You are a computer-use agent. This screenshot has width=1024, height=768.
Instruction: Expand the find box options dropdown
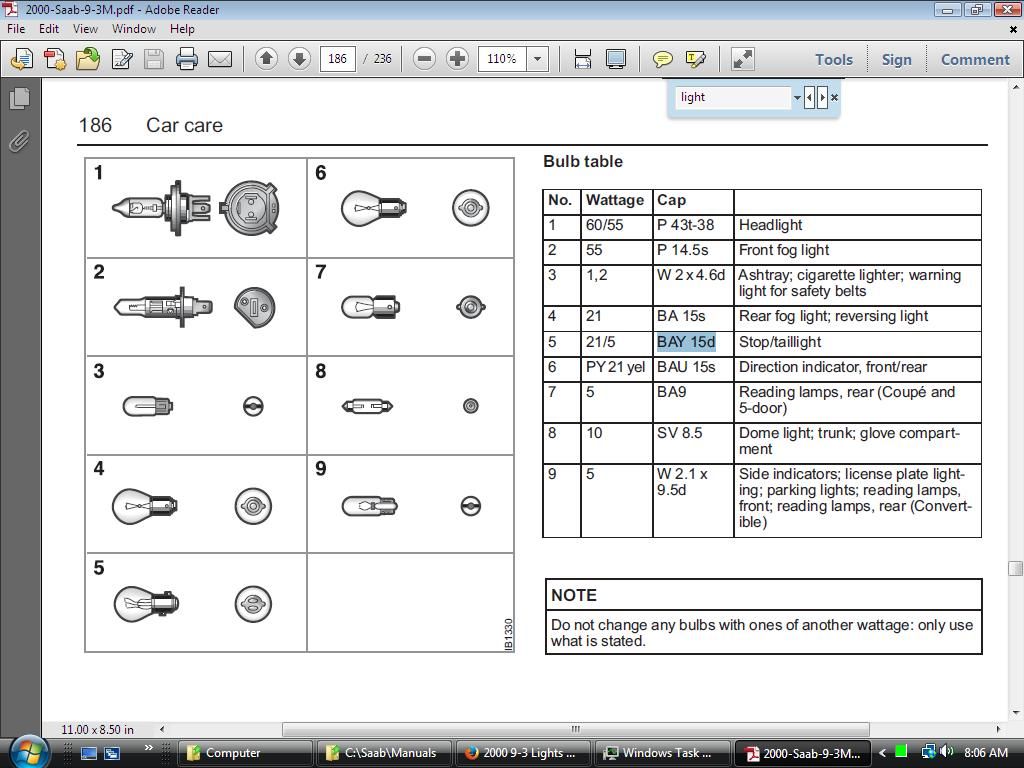(x=797, y=98)
